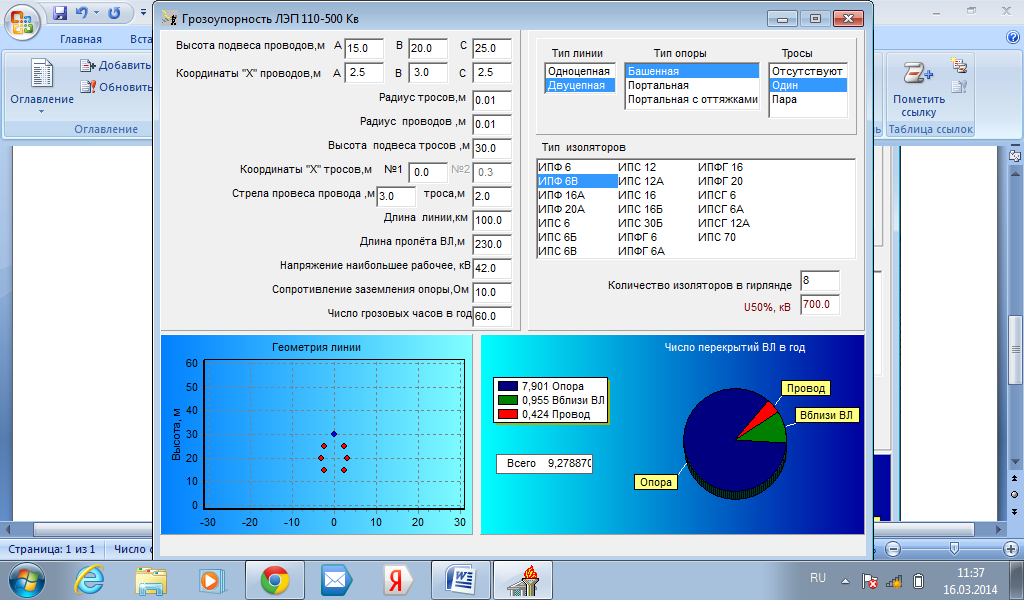Choose Портальная tower type
The image size is (1024, 600).
(658, 86)
